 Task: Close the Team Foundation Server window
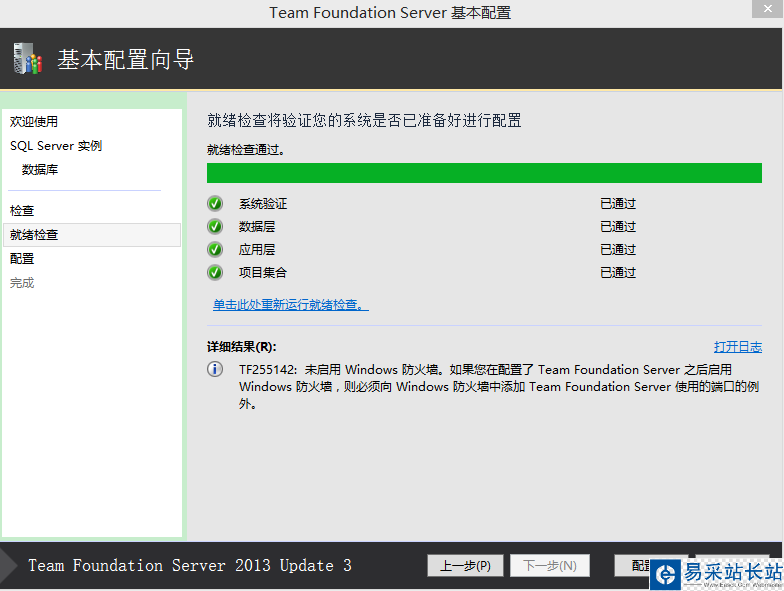768,8
